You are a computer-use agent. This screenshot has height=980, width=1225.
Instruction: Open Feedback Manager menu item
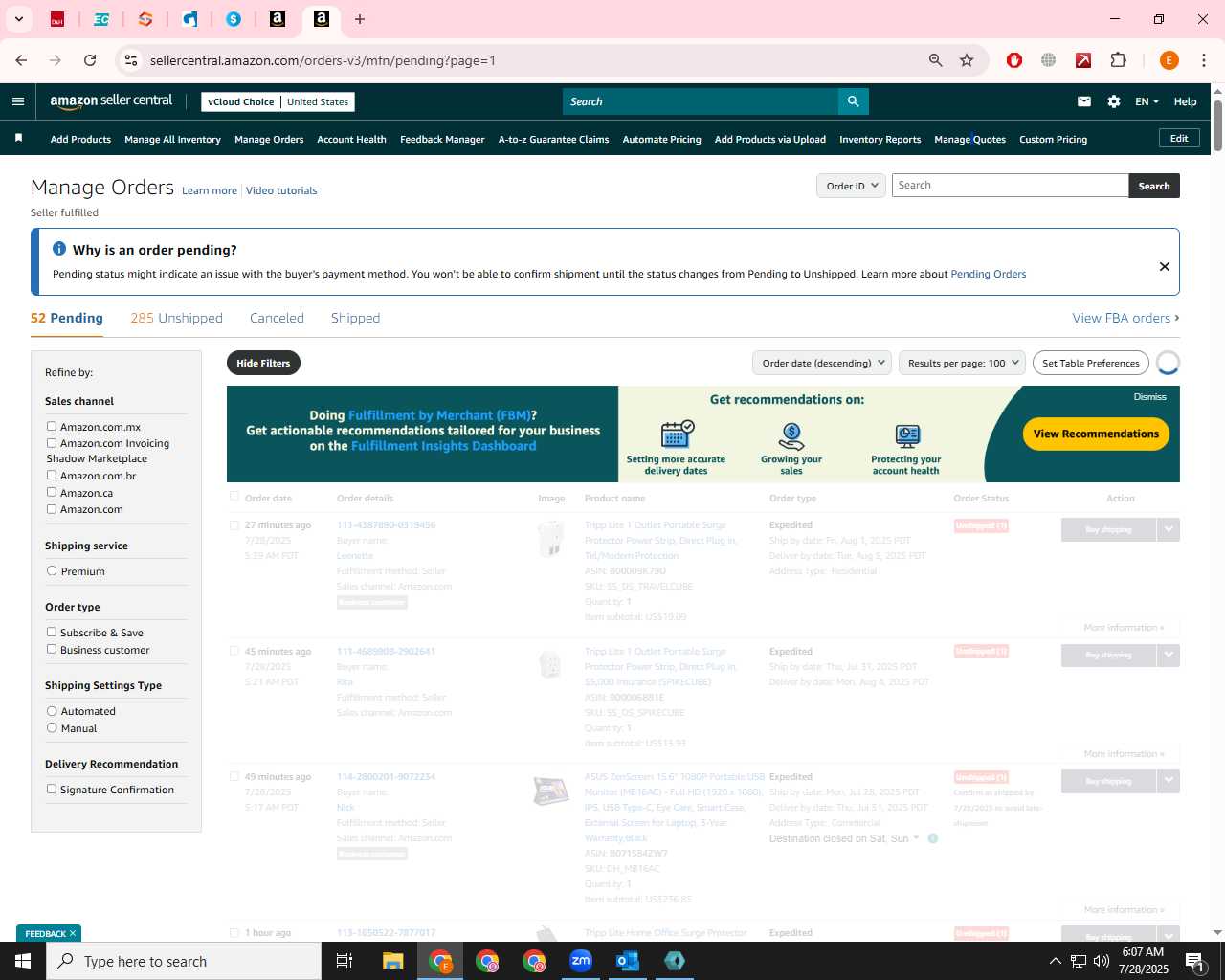click(x=442, y=139)
